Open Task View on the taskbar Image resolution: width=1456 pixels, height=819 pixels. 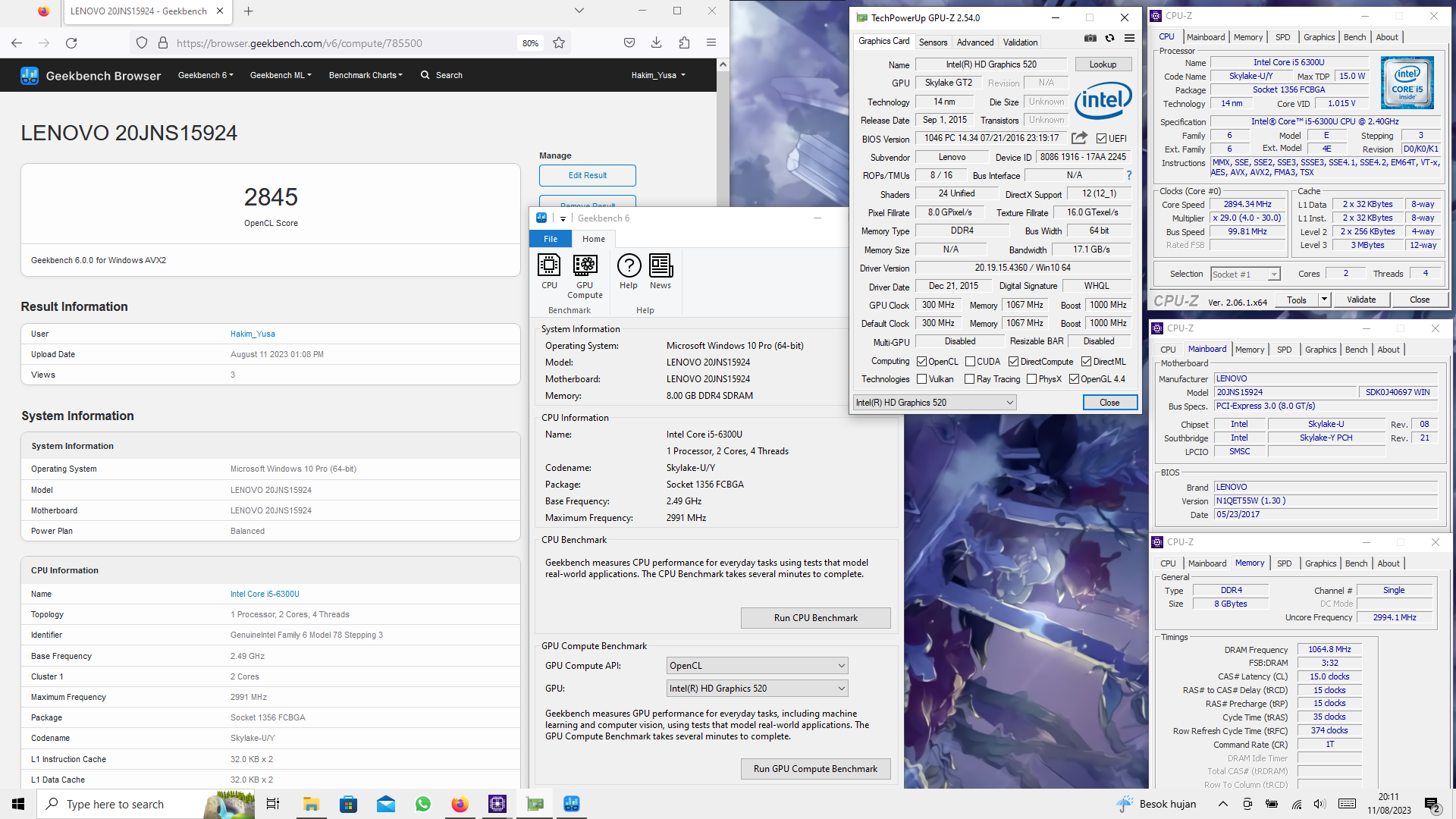pos(273,804)
